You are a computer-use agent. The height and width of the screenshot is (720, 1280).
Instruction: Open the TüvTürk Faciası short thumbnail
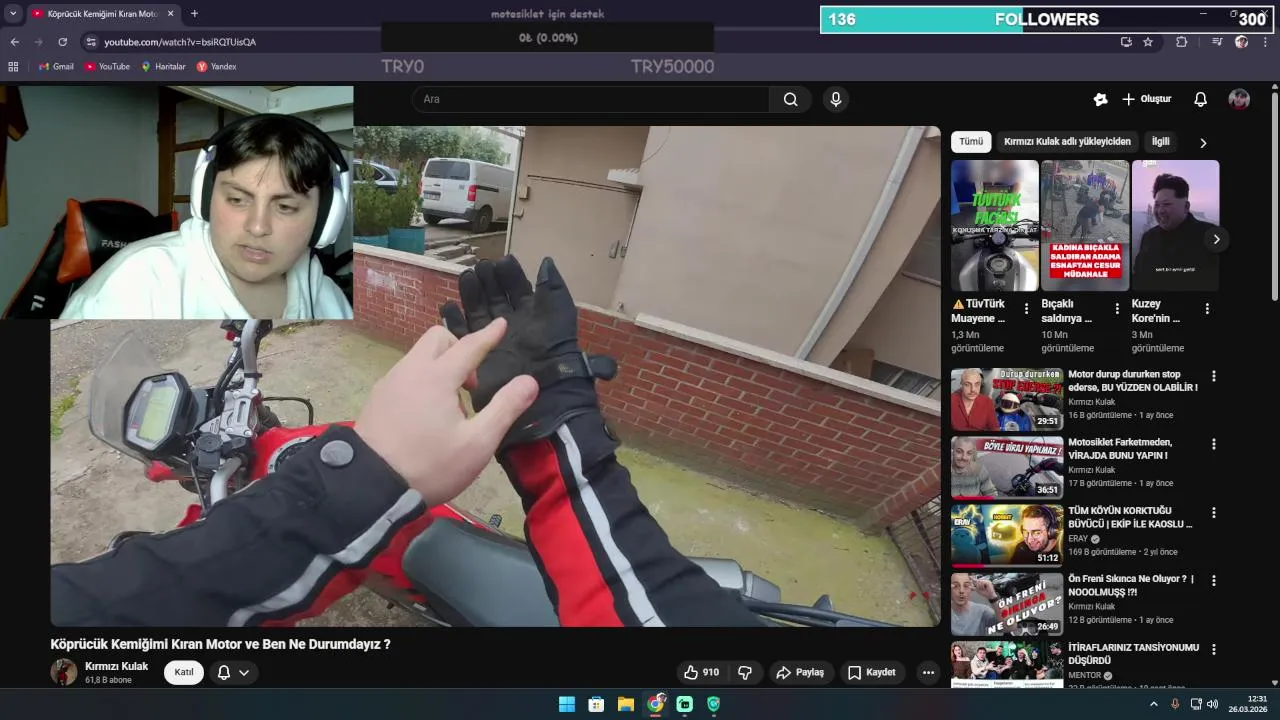[x=995, y=226]
